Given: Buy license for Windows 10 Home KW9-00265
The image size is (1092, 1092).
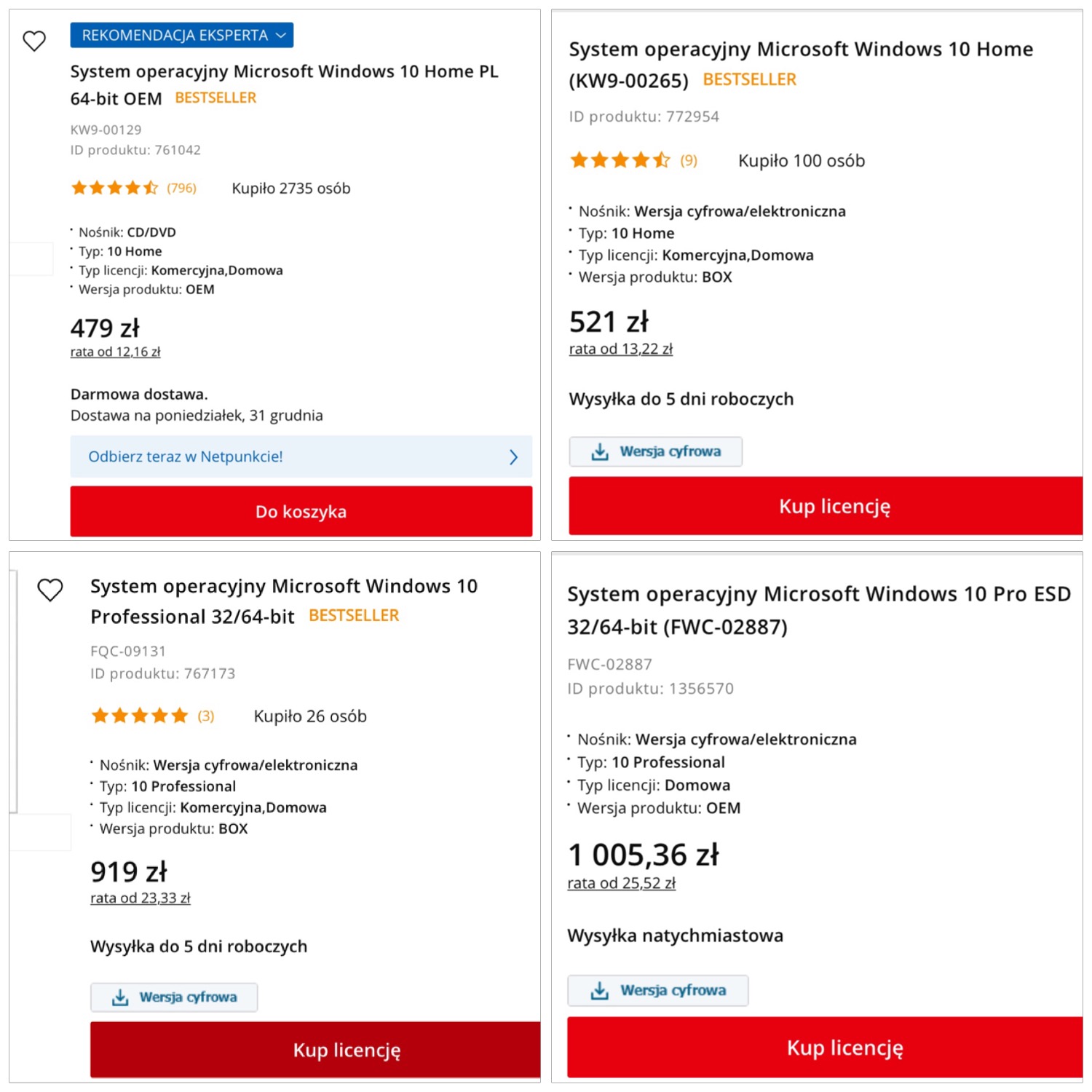Looking at the screenshot, I should 834,507.
